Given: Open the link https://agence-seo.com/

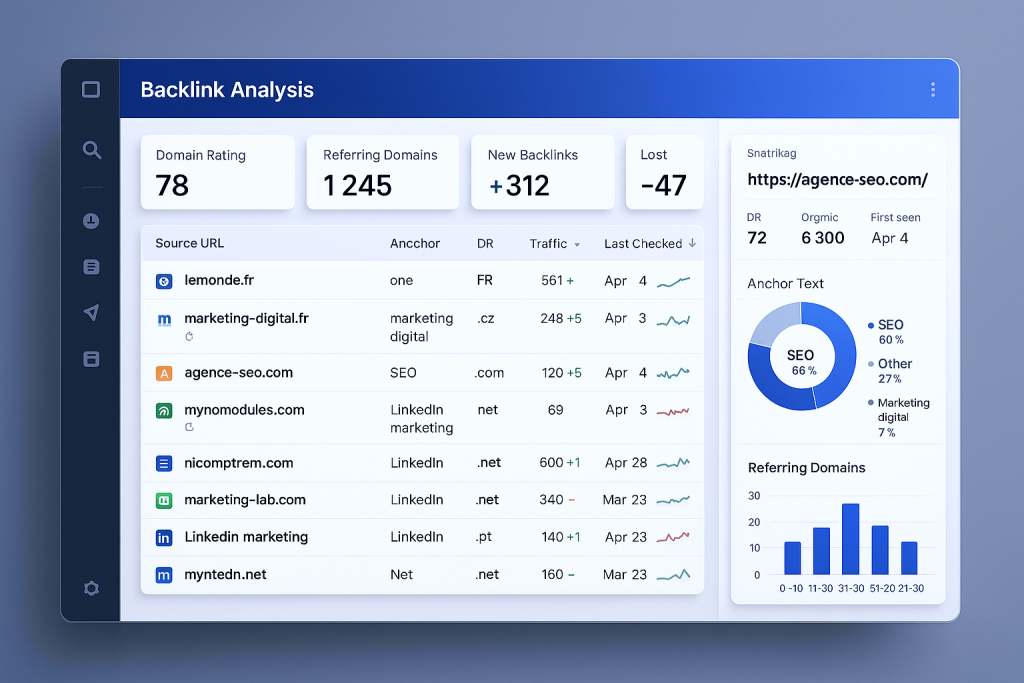Looking at the screenshot, I should tap(838, 180).
